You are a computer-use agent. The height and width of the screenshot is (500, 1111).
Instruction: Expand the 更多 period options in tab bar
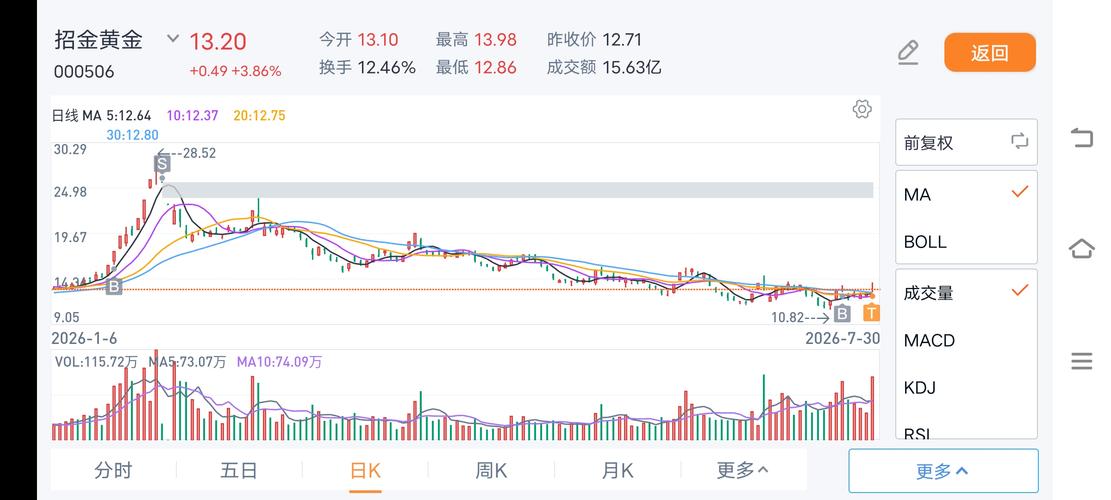coord(743,470)
